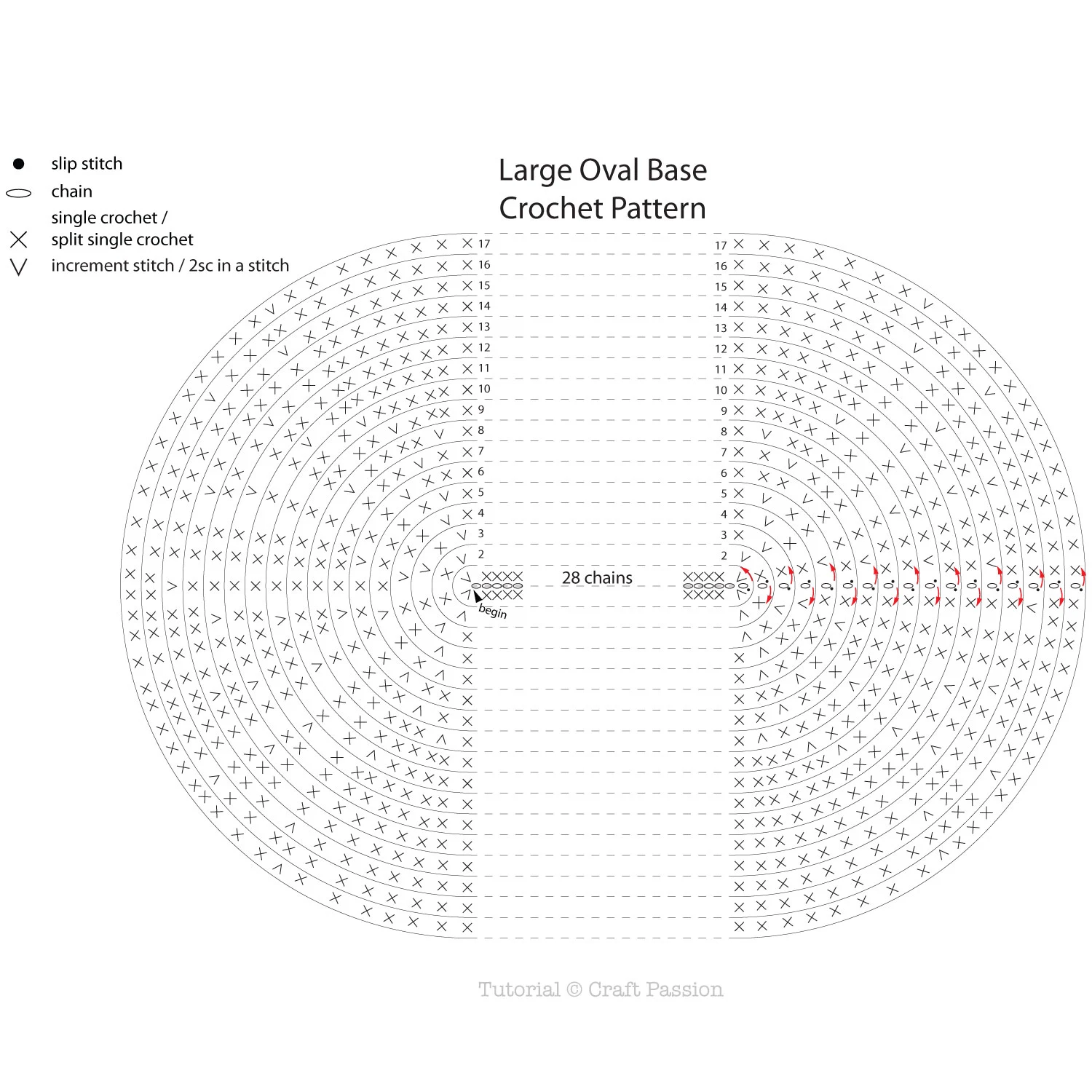
Task: Click row number 10 on the left side
Action: 484,389
